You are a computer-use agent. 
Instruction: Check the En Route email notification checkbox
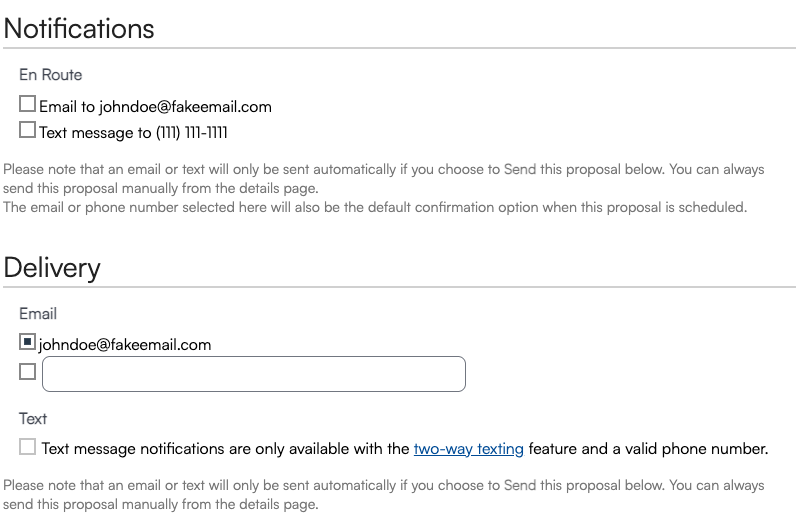[x=28, y=104]
